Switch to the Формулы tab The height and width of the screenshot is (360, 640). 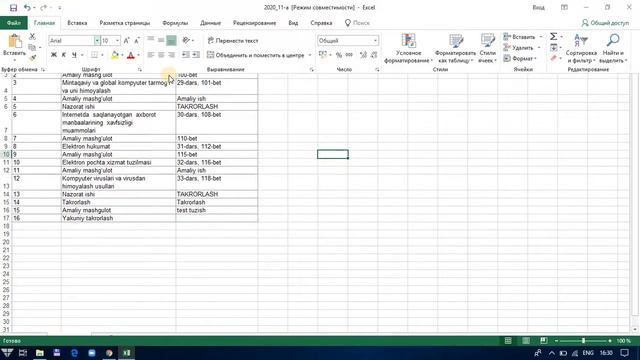(x=175, y=23)
